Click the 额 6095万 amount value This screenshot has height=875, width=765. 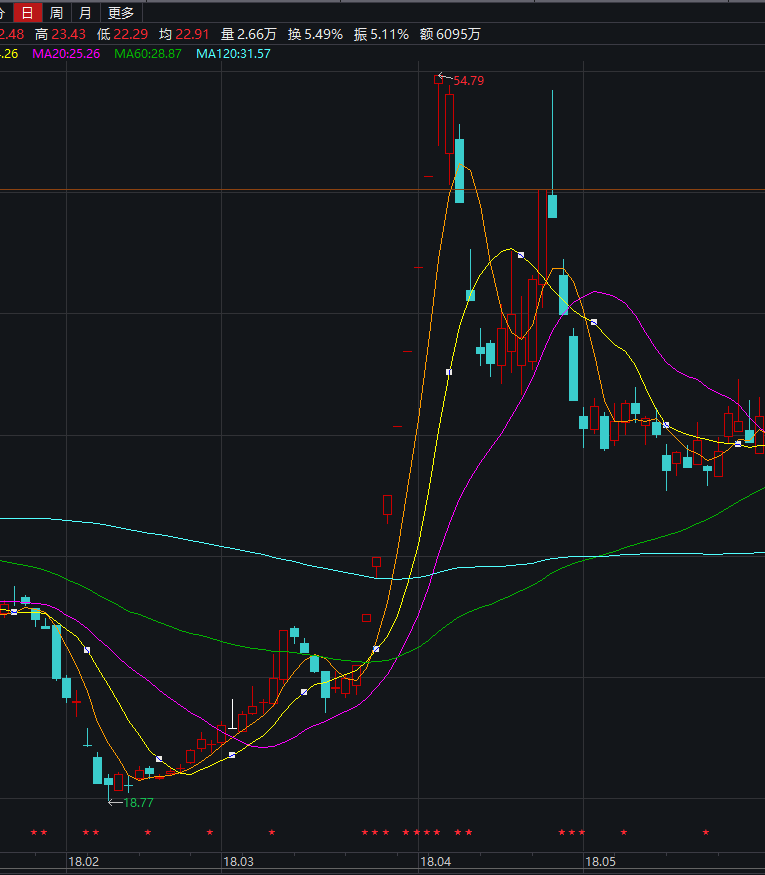[450, 34]
